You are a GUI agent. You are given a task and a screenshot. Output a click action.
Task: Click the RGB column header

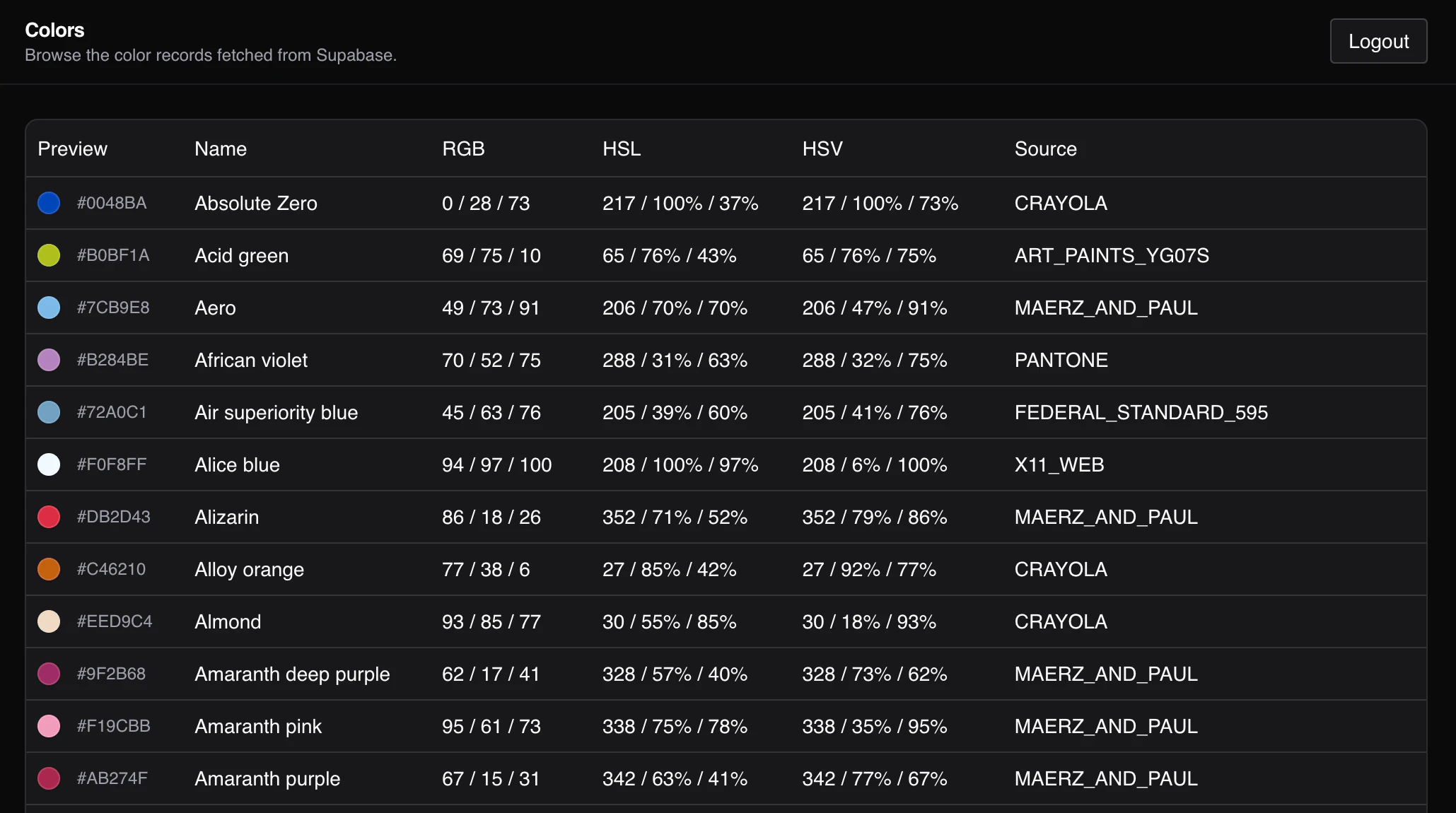pos(464,148)
